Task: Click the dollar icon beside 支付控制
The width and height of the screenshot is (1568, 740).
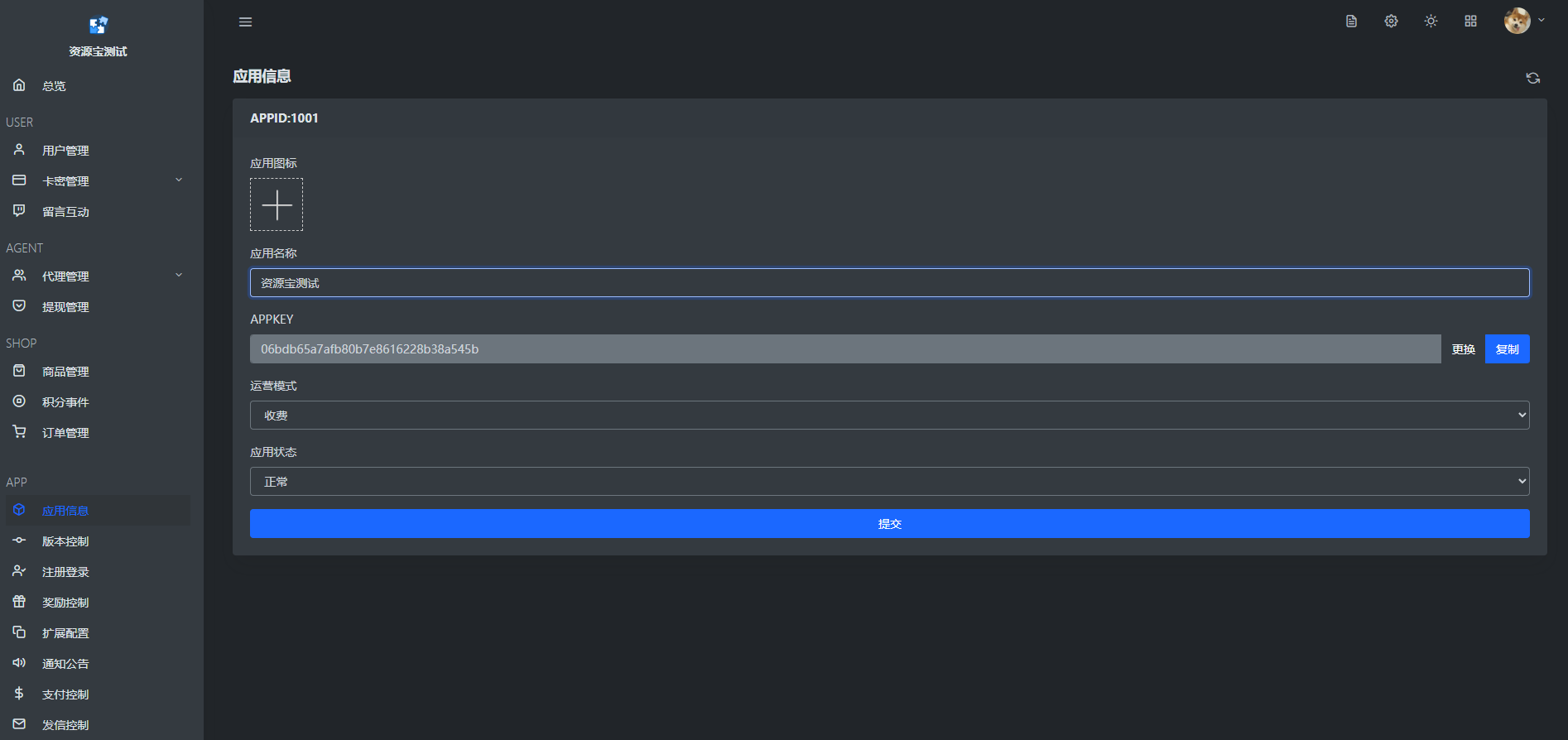Action: [x=19, y=694]
